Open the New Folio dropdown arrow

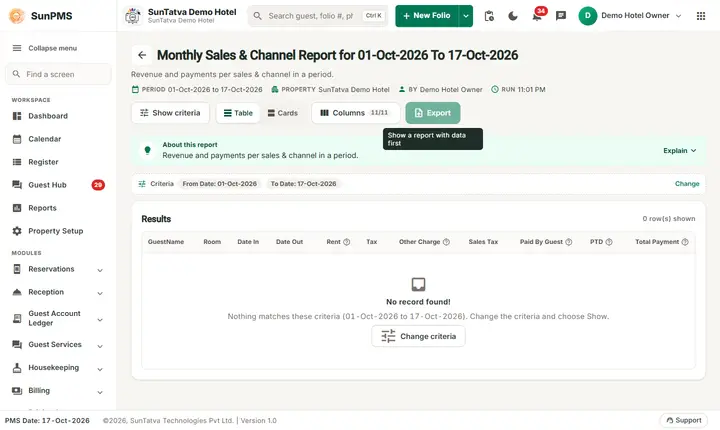tap(466, 16)
